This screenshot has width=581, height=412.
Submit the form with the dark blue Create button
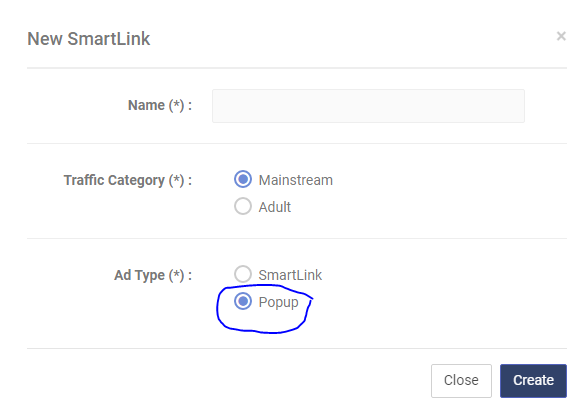click(533, 381)
